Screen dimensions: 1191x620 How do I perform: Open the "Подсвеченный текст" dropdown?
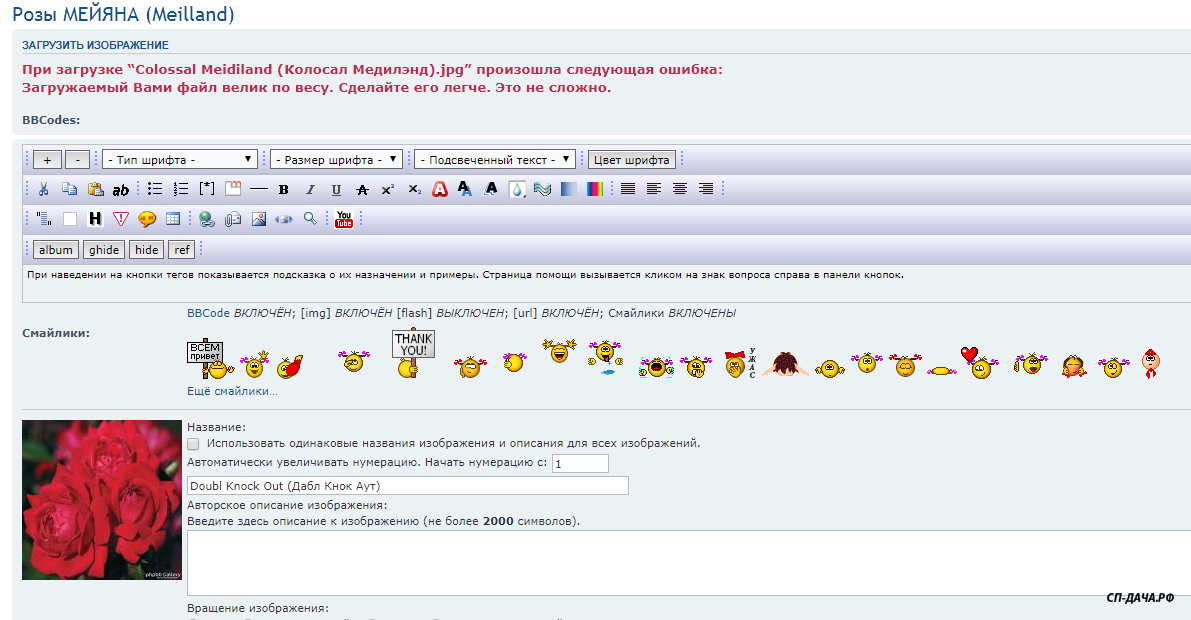(496, 159)
